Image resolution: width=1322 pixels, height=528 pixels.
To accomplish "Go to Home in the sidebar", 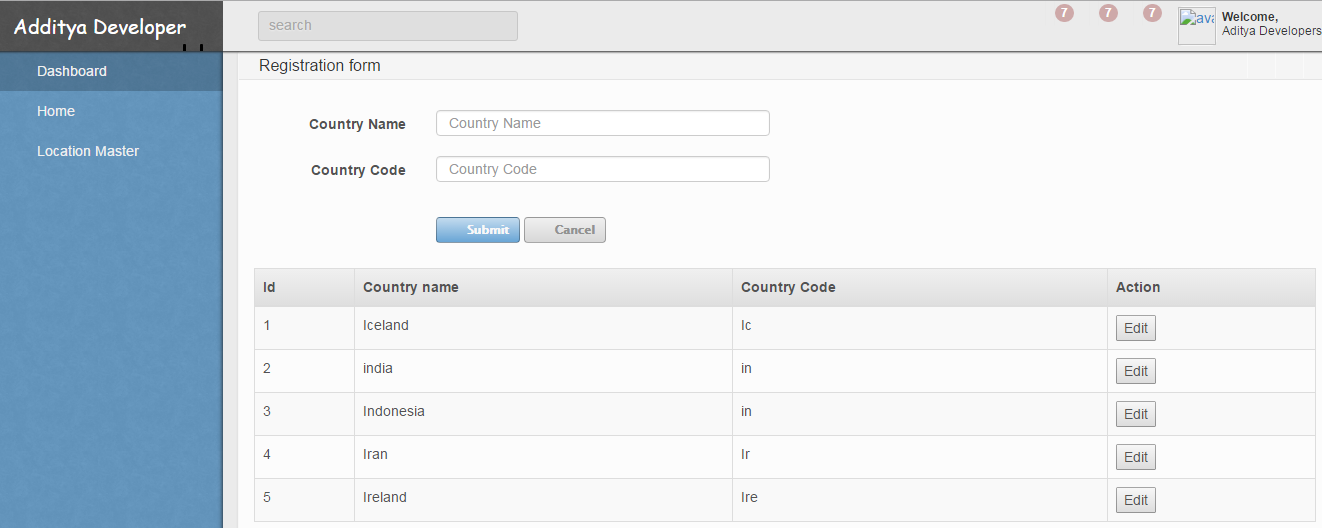I will [x=56, y=111].
